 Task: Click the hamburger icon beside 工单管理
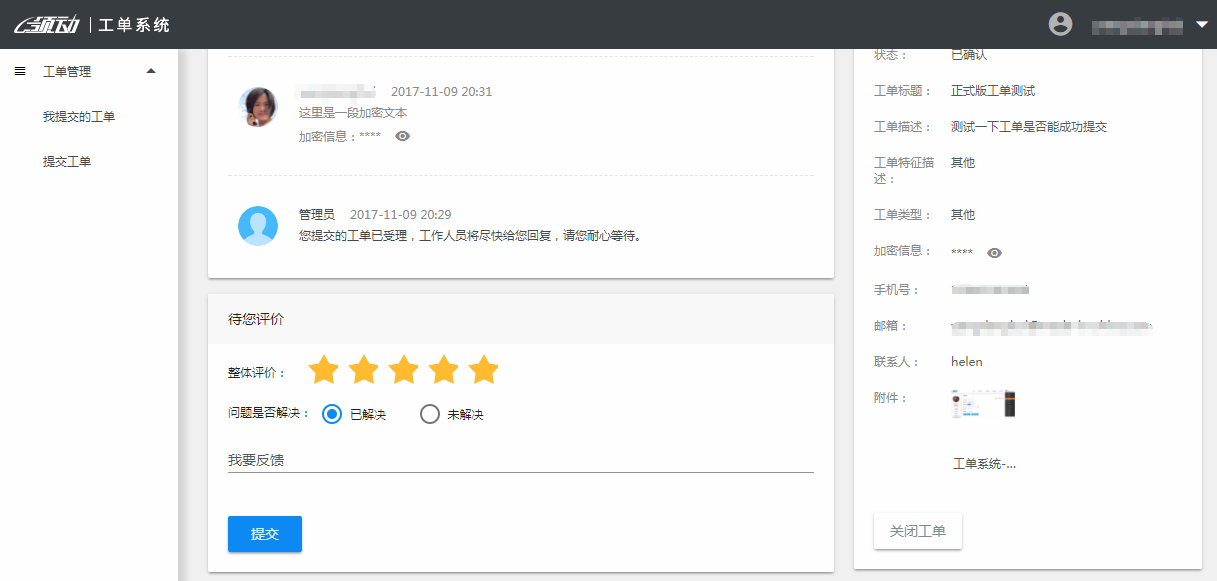[x=20, y=72]
